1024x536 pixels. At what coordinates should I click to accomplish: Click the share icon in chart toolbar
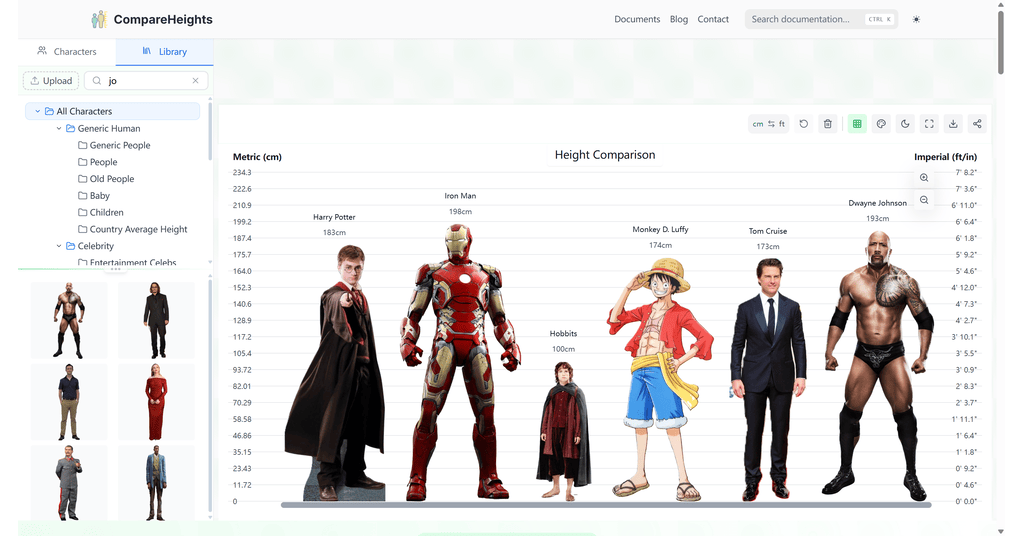tap(977, 124)
